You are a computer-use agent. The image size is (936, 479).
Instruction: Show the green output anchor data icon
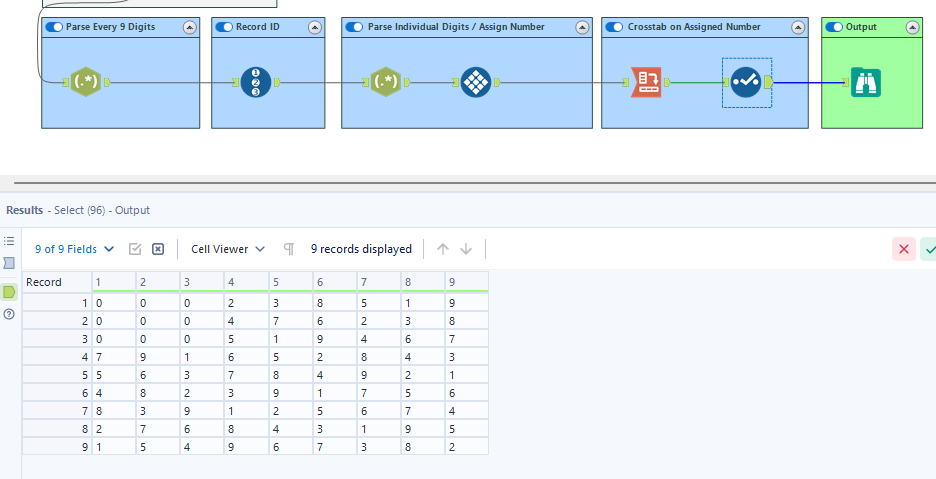coord(10,291)
